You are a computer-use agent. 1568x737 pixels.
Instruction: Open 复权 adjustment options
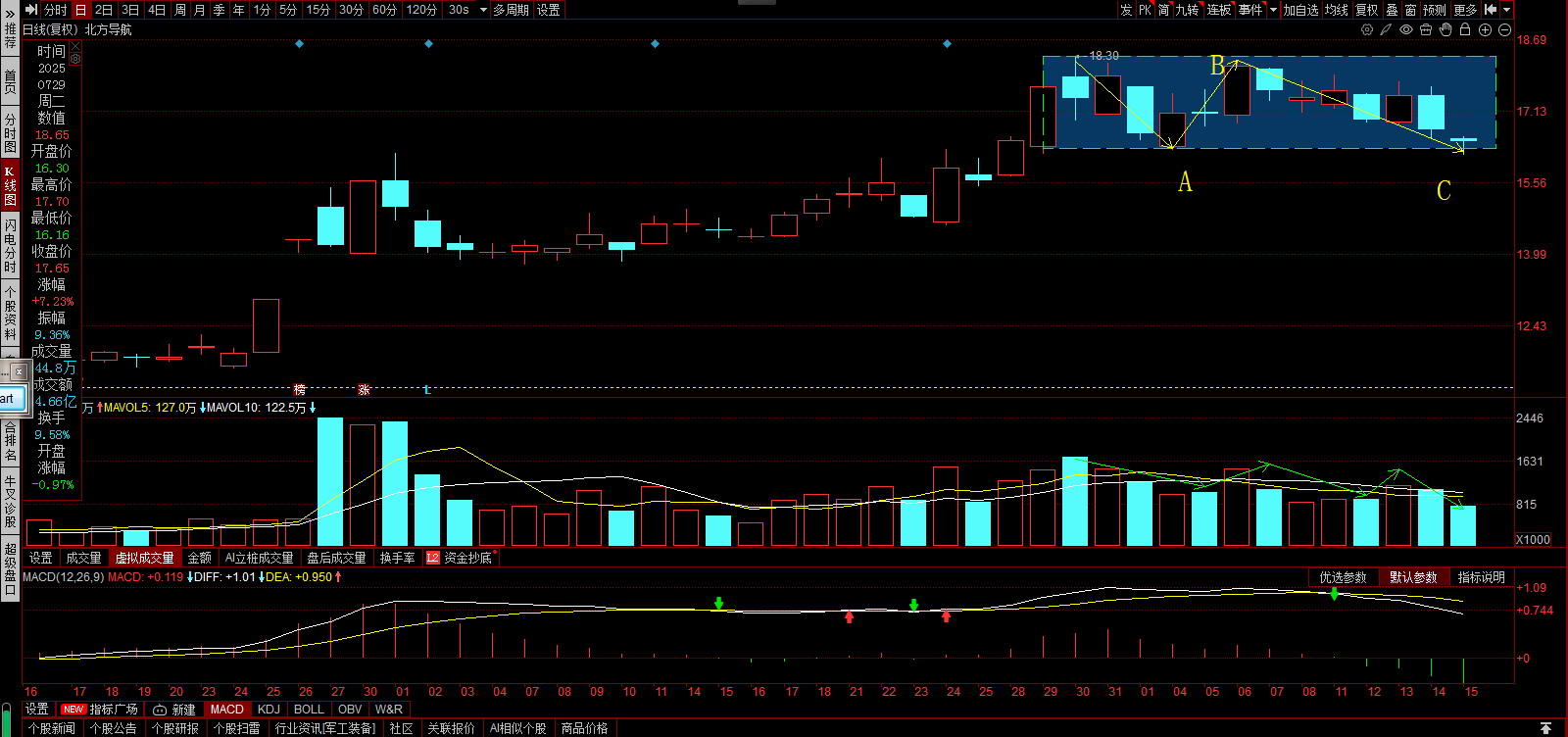click(1366, 10)
